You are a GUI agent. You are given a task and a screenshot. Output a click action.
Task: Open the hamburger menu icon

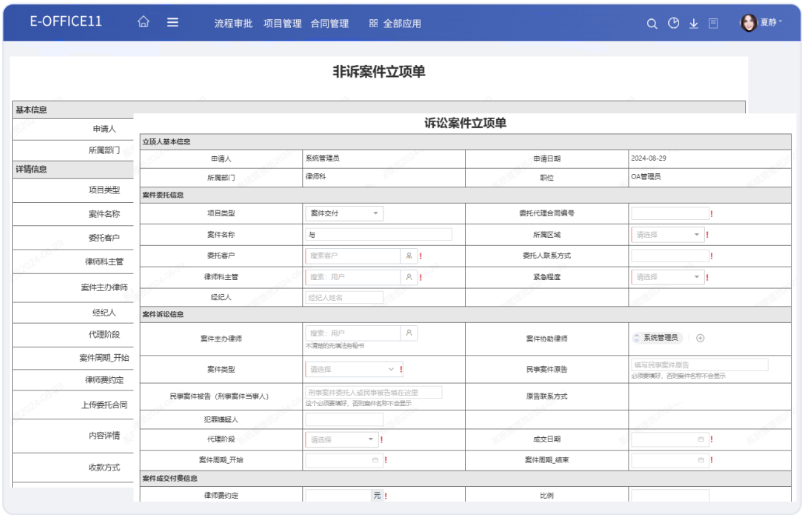[173, 23]
